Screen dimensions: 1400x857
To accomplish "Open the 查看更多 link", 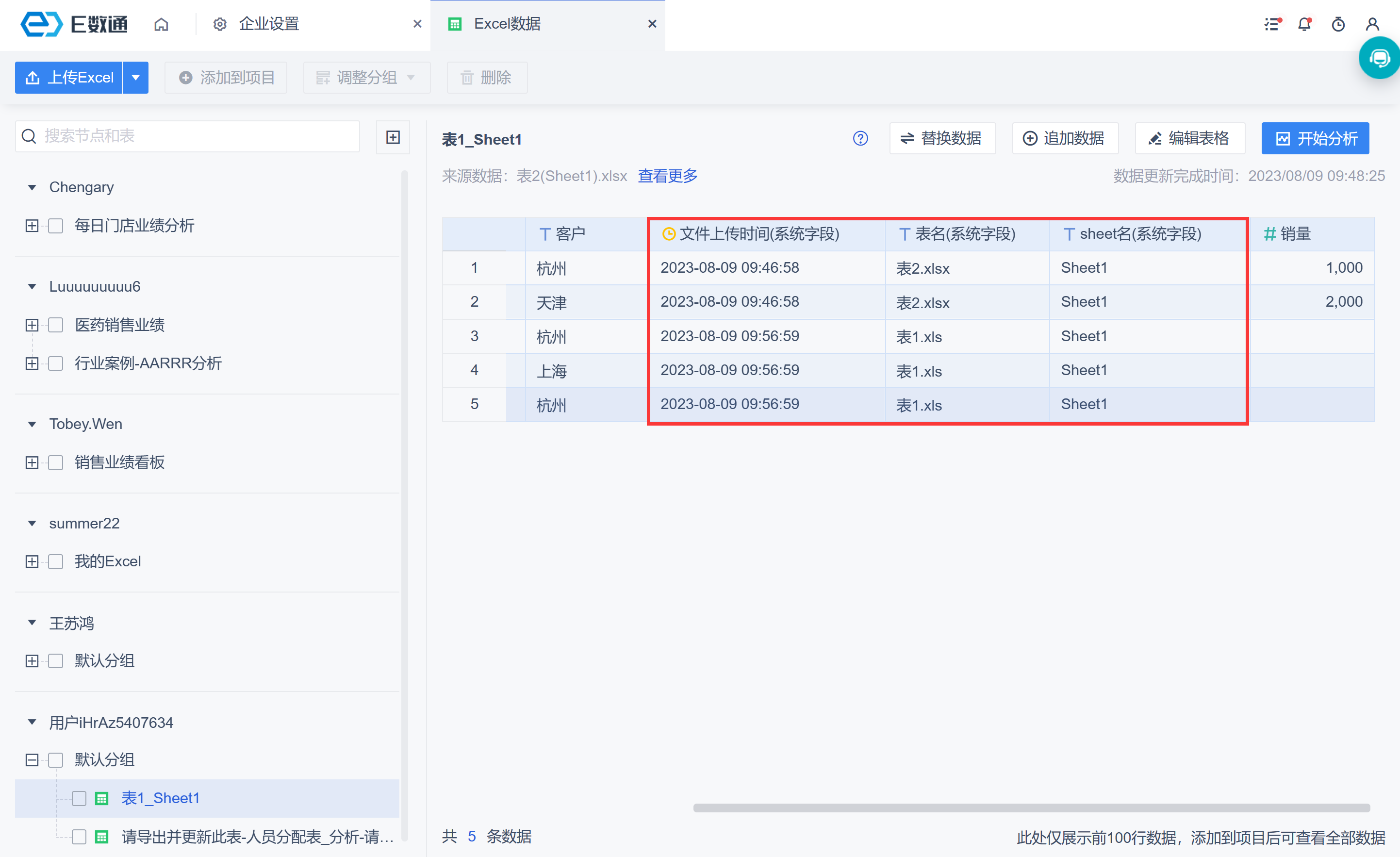I will click(668, 176).
